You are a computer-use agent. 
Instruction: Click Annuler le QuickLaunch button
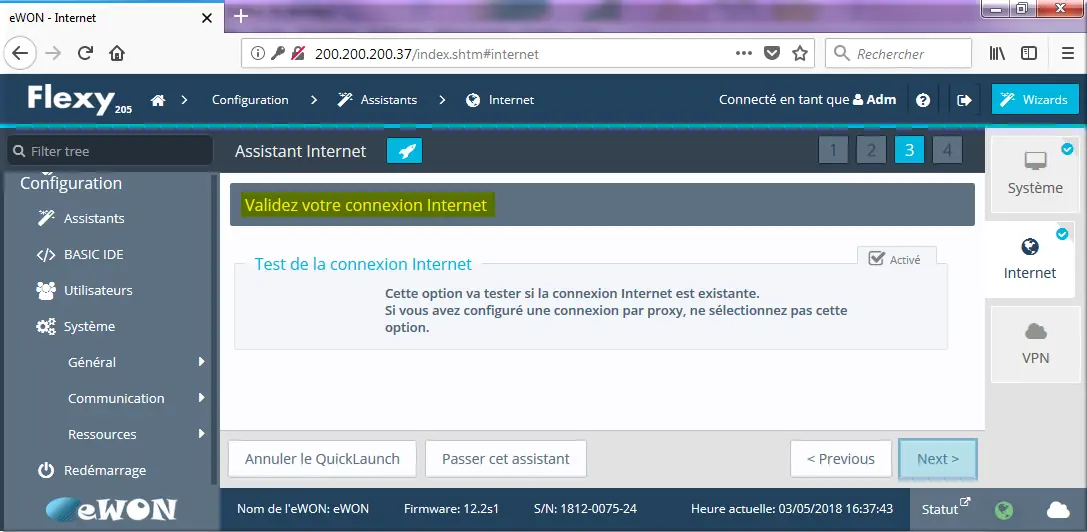point(322,458)
